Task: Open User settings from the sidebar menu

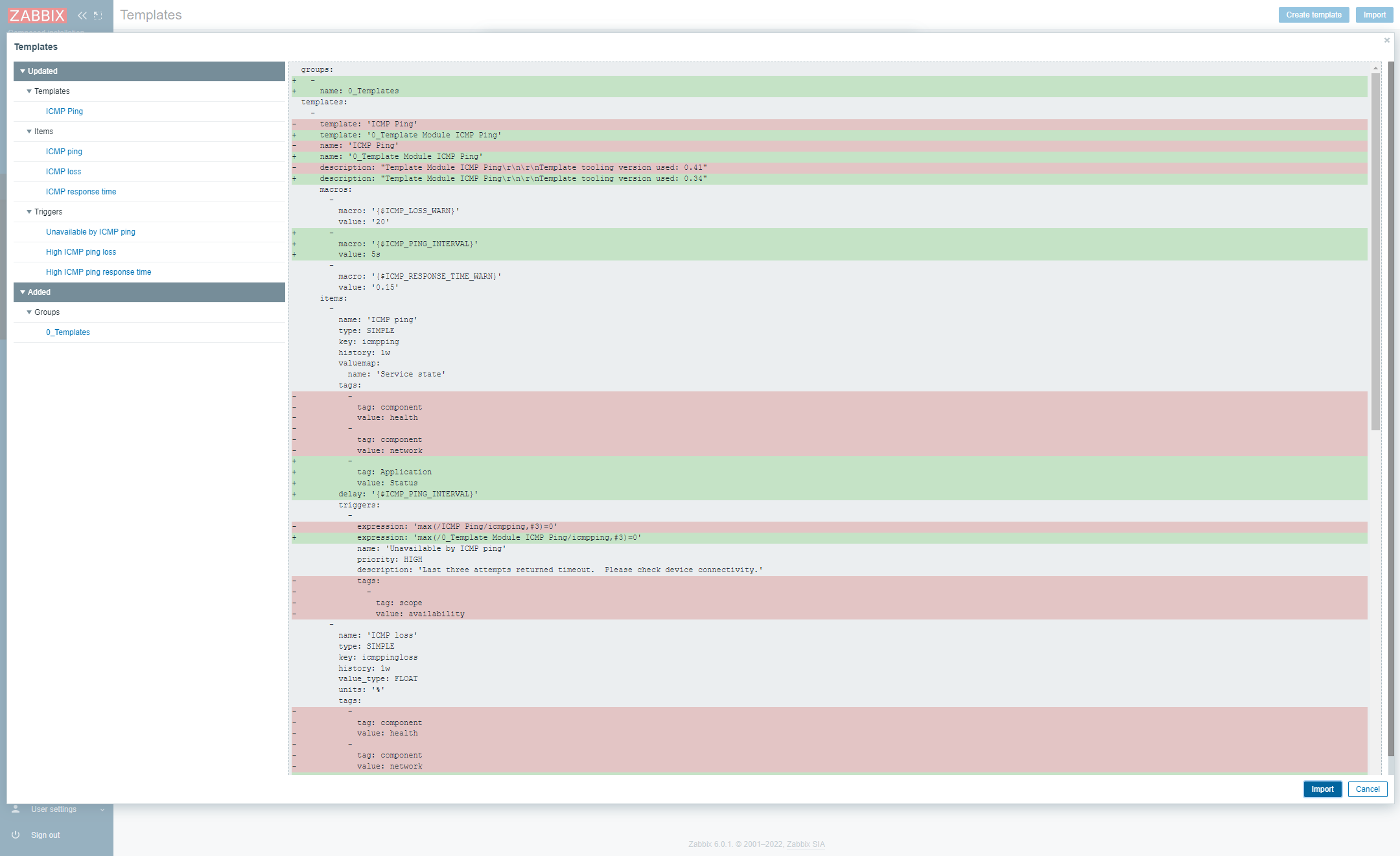Action: point(54,809)
